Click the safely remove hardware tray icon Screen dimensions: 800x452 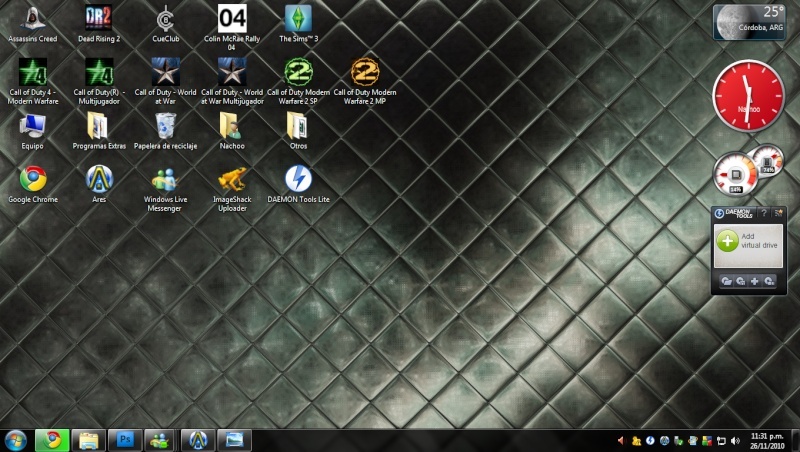[678, 440]
